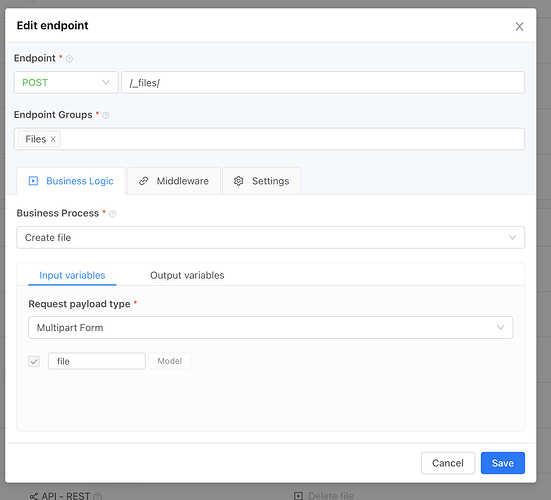Expand the Create file business process dropdown
Viewport: 551px width, 500px height.
pos(271,238)
